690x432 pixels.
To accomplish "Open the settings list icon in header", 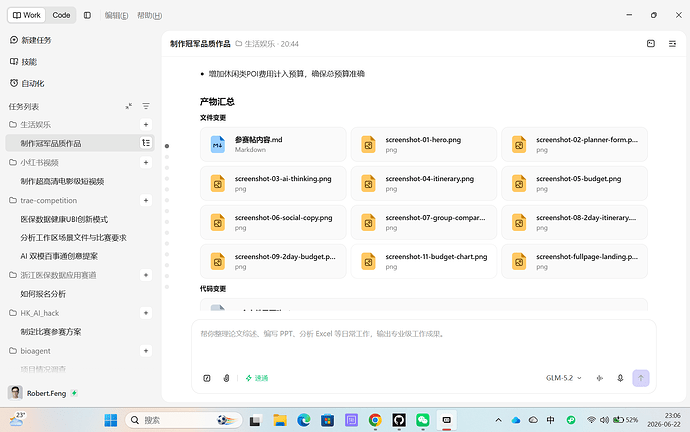I will point(672,44).
